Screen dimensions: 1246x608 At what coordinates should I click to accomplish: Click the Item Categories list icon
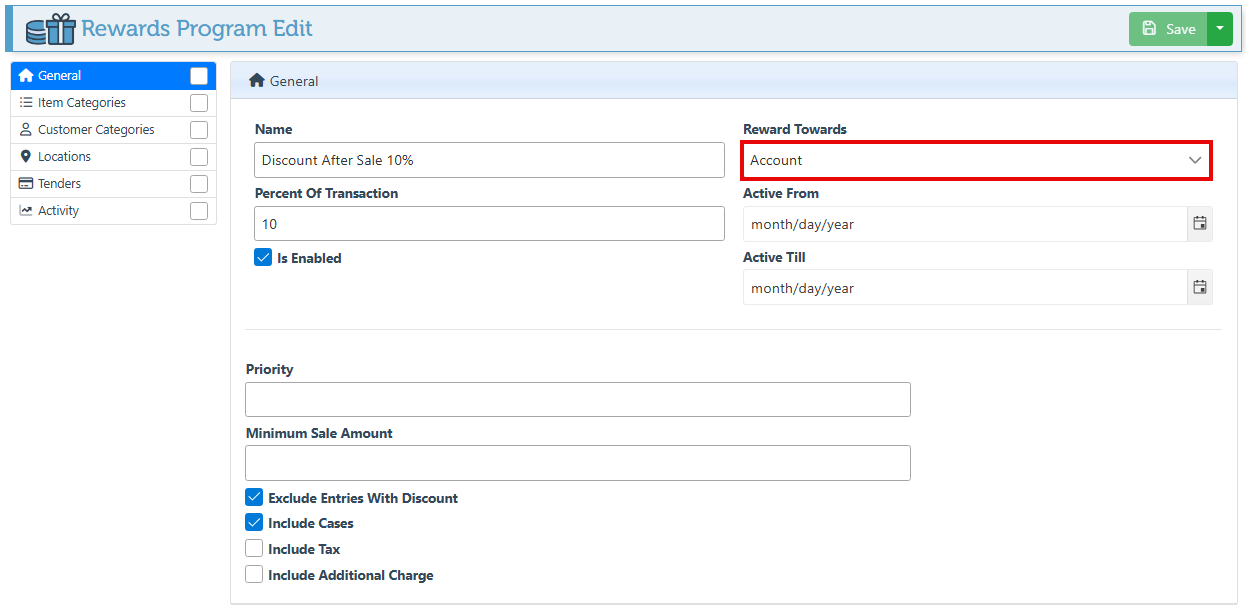26,102
